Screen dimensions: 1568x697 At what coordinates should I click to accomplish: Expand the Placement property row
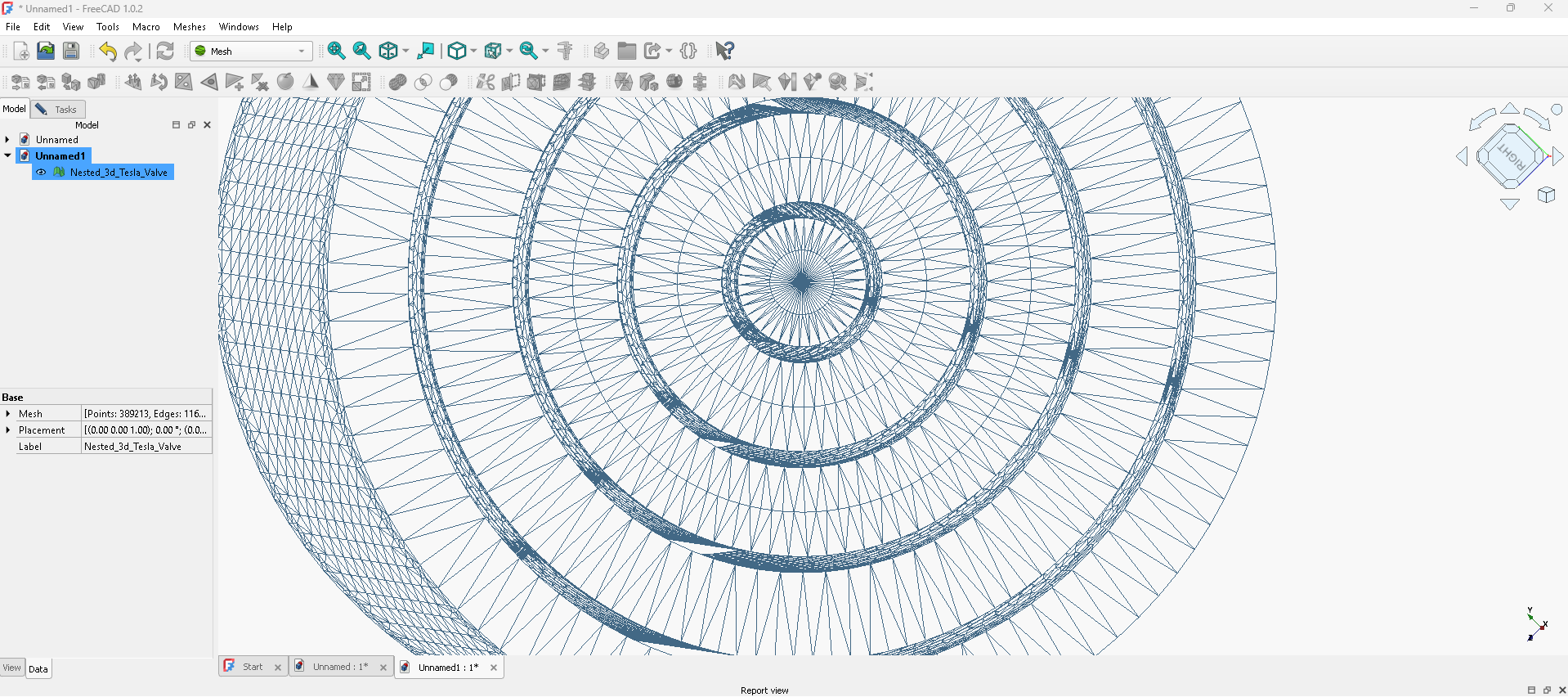[x=8, y=430]
